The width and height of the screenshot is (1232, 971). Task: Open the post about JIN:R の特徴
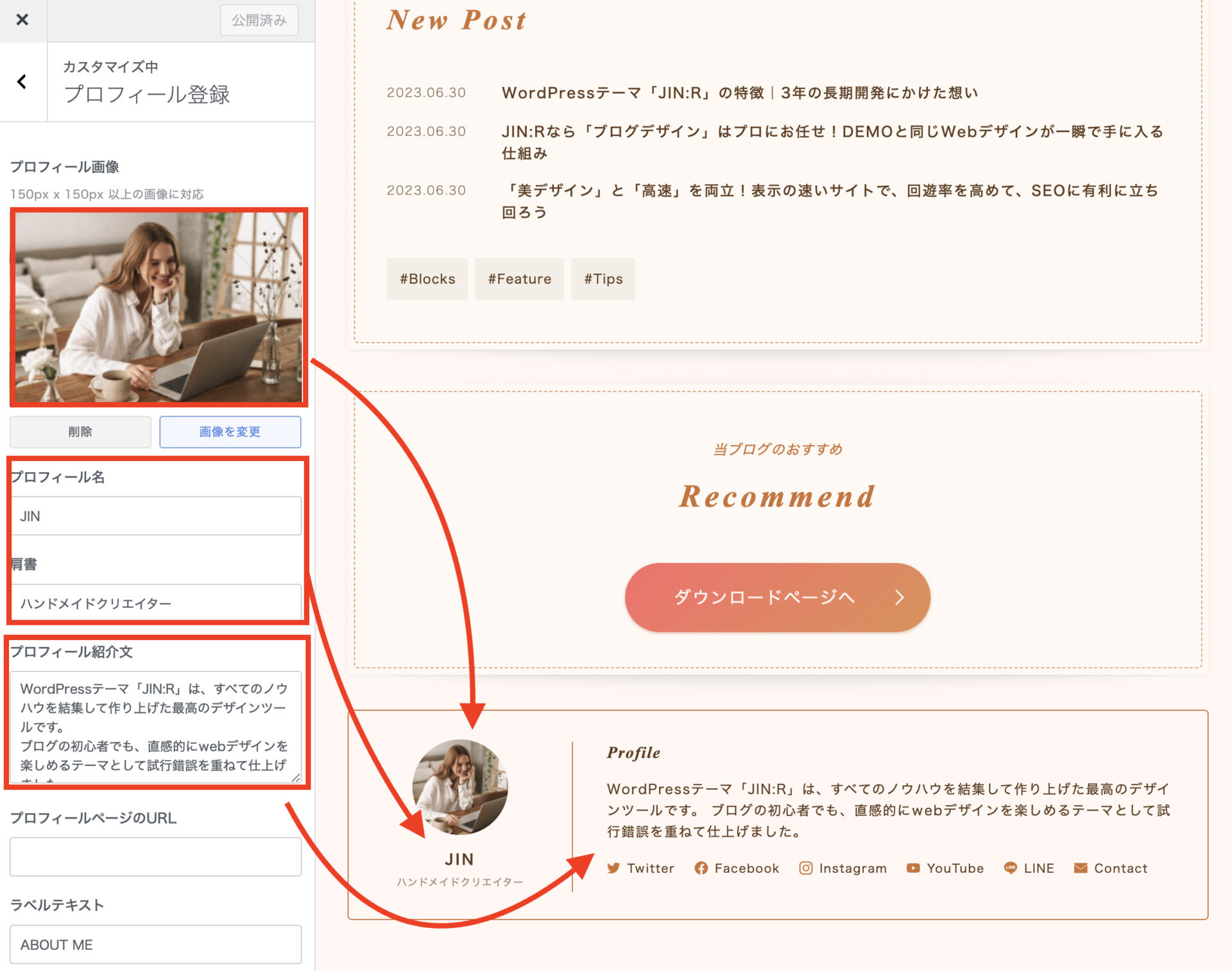[x=739, y=93]
